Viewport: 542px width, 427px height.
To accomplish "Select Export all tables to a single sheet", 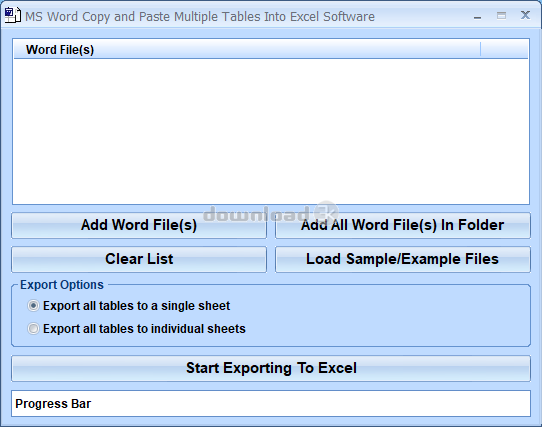I will tap(33, 306).
